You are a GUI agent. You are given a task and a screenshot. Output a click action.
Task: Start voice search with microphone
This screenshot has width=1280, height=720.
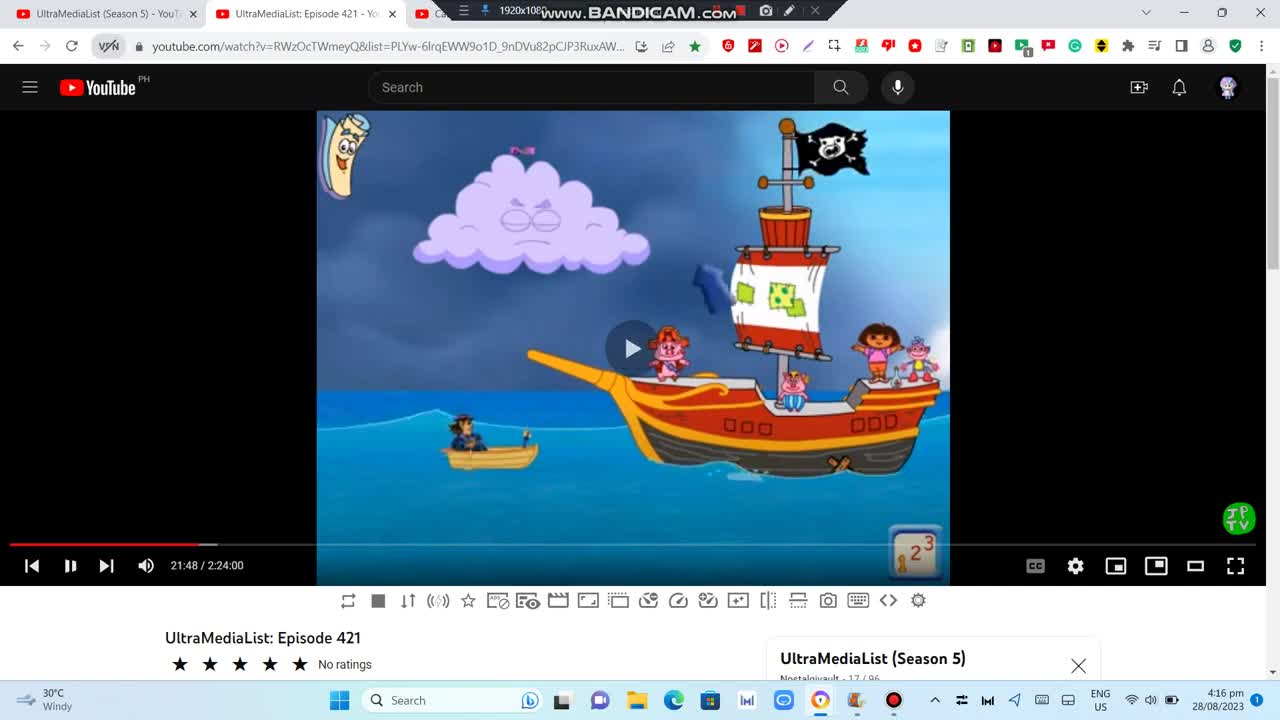click(898, 87)
